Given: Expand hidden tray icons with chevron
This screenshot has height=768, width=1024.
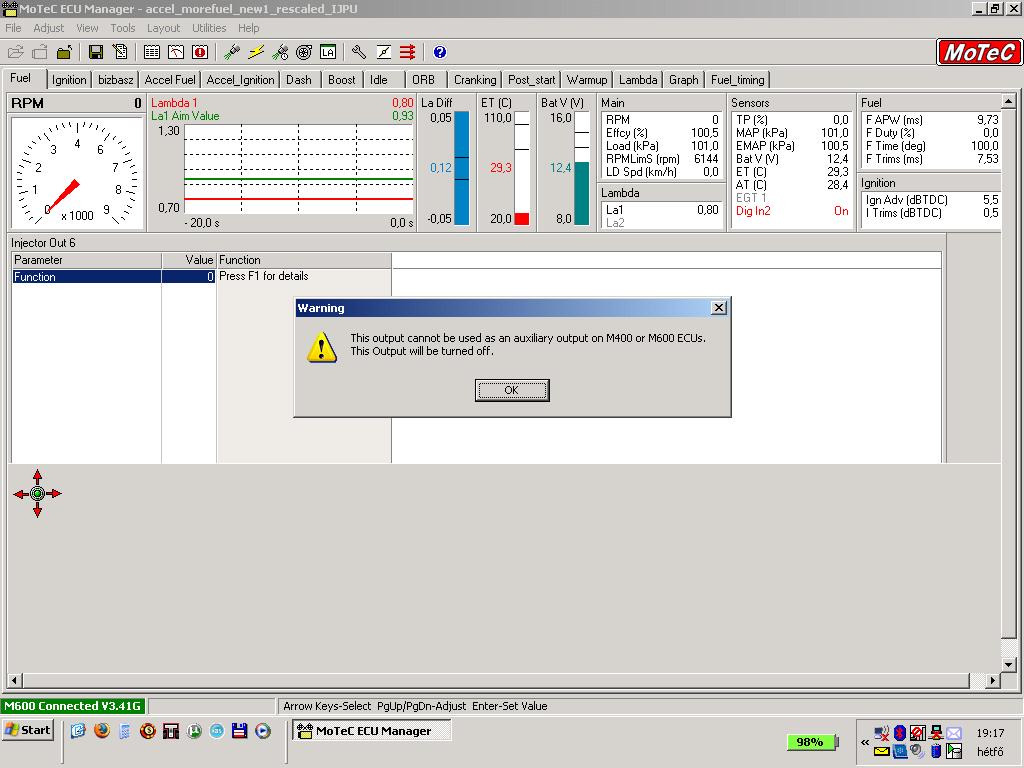Looking at the screenshot, I should click(x=865, y=742).
